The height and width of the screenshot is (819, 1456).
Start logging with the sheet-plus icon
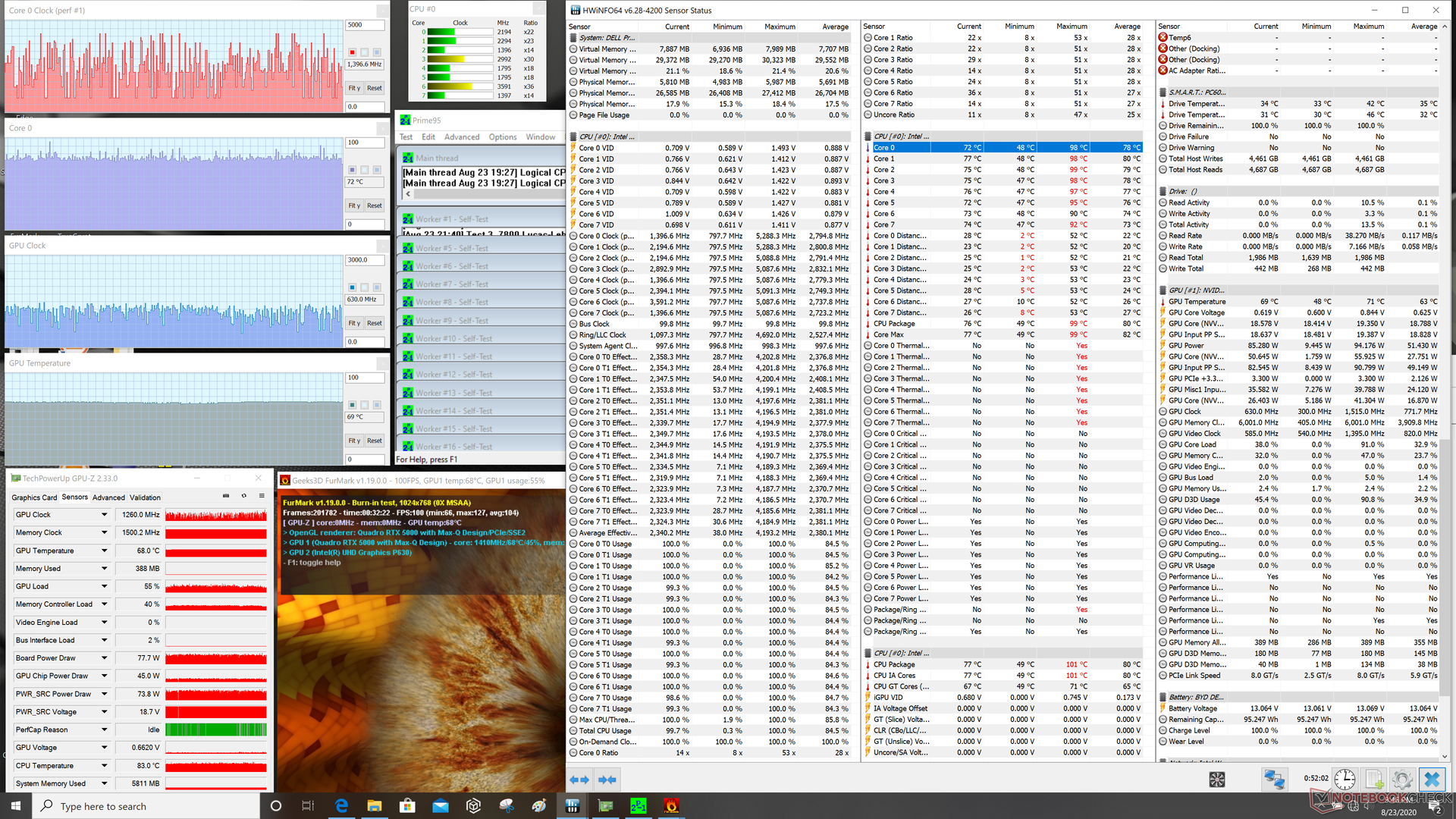click(1374, 779)
